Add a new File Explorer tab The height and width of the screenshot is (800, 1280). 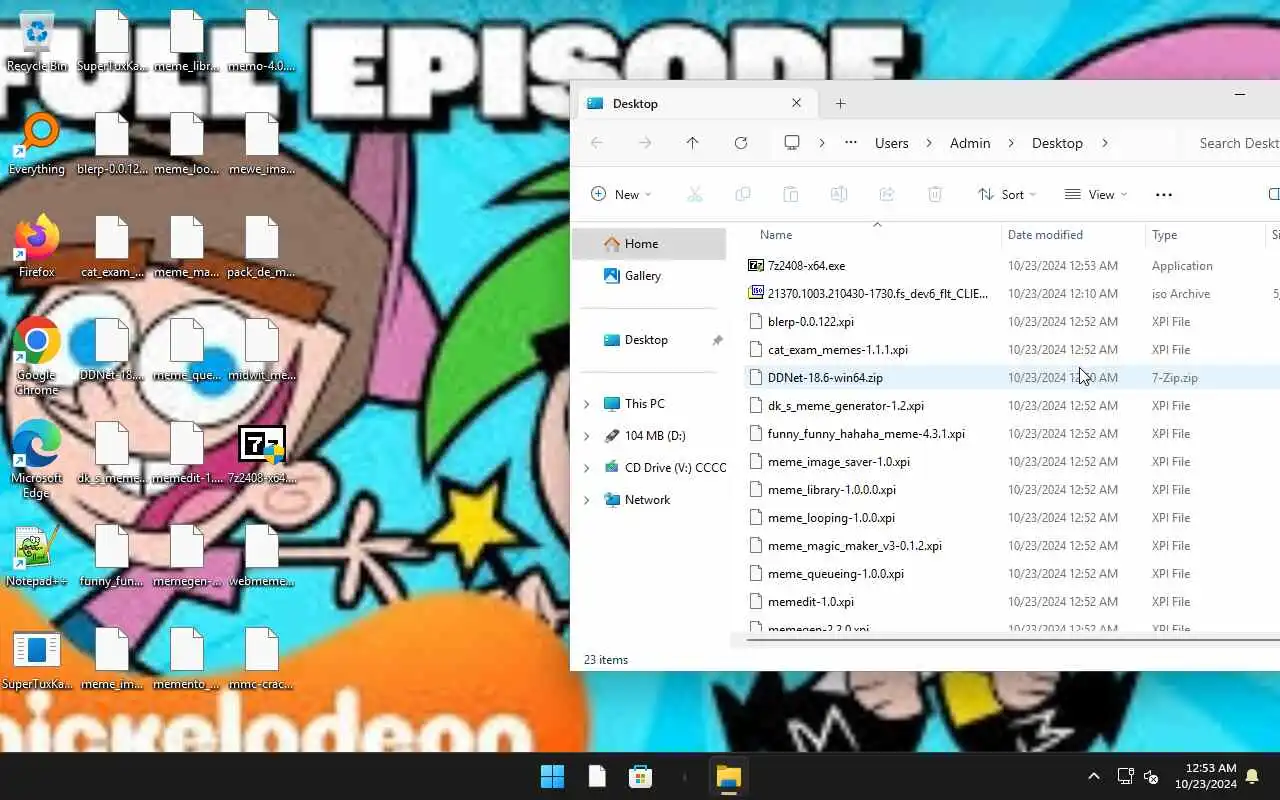pos(840,103)
